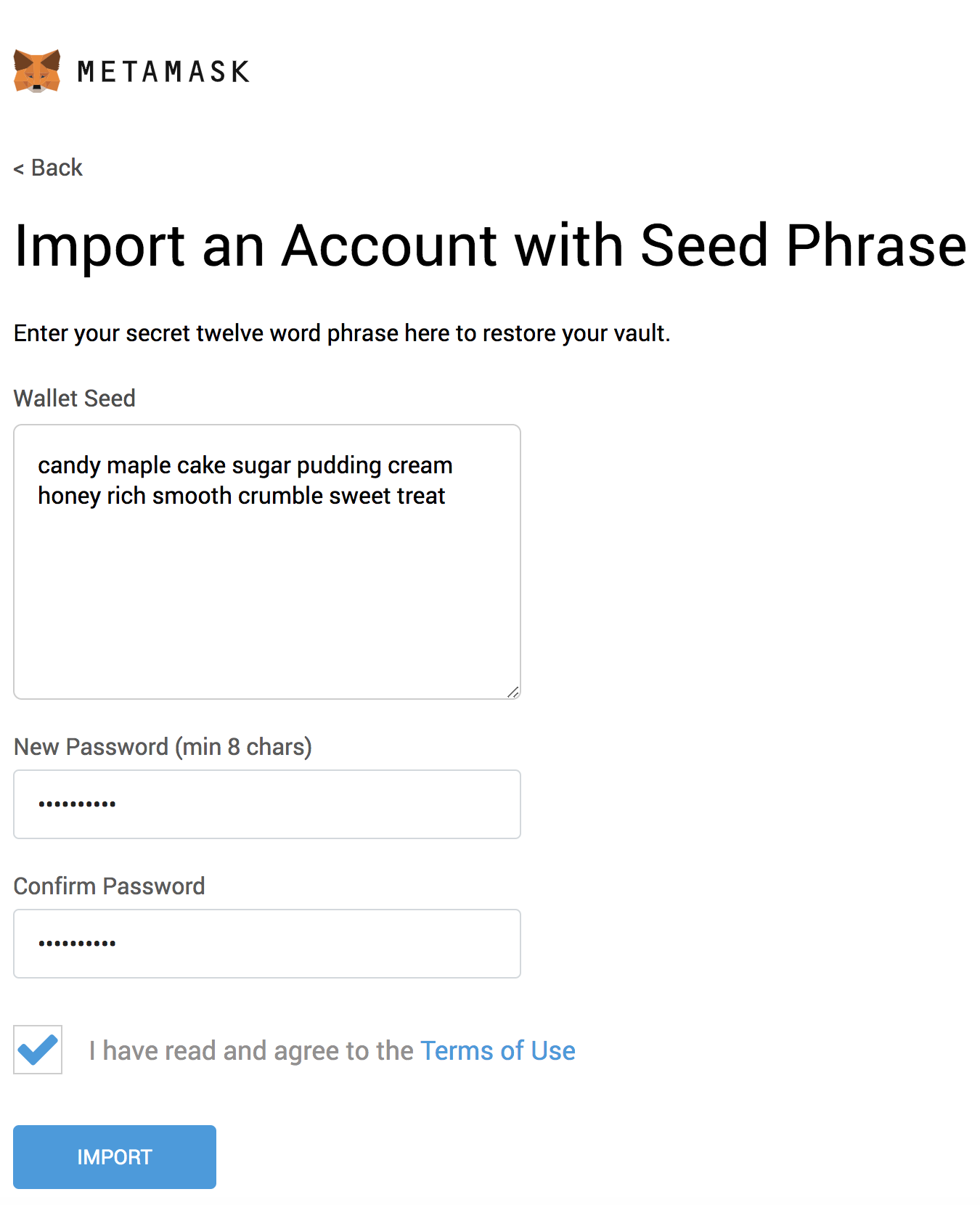Viewport: 980px width, 1205px height.
Task: Click the twelve word phrase instruction text
Action: [x=341, y=333]
